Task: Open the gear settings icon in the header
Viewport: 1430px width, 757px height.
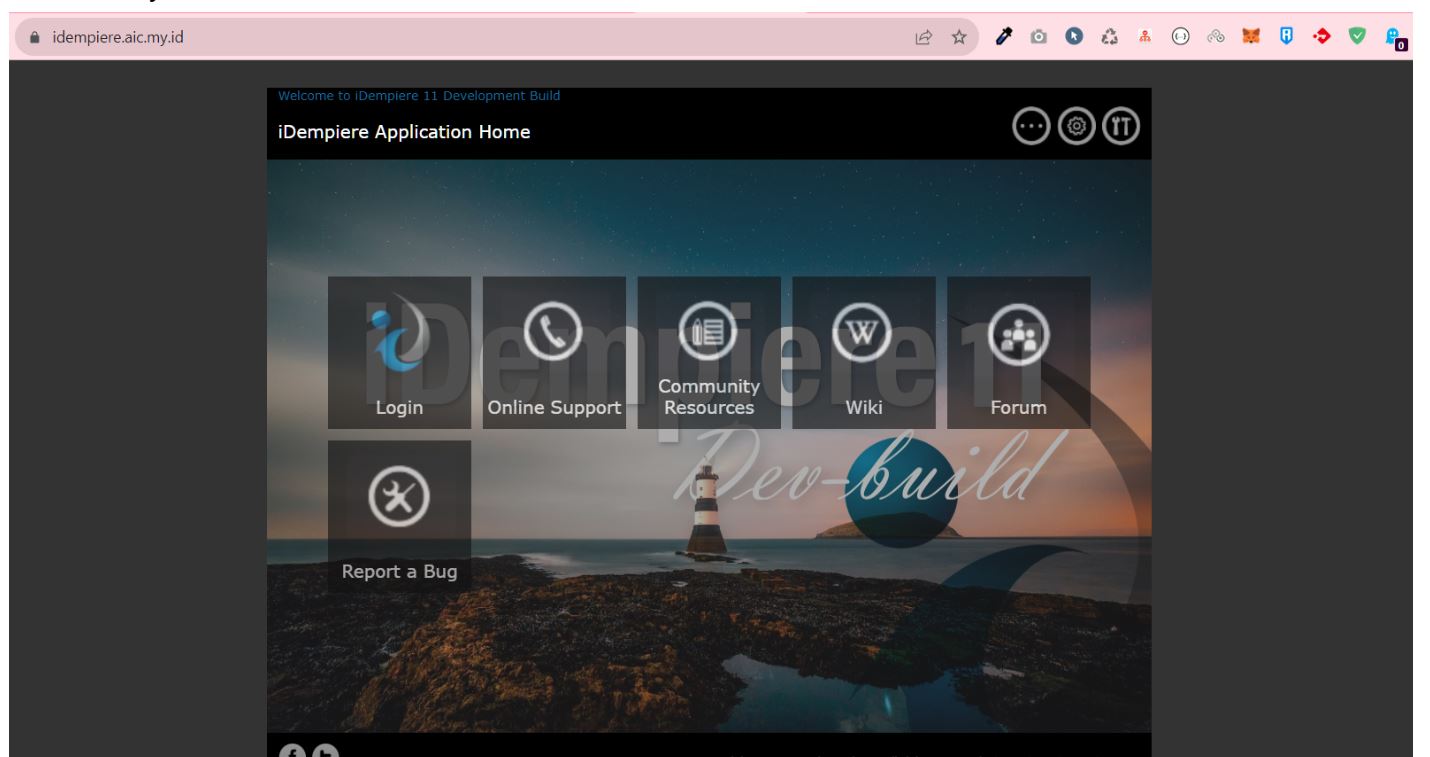Action: tap(1075, 126)
